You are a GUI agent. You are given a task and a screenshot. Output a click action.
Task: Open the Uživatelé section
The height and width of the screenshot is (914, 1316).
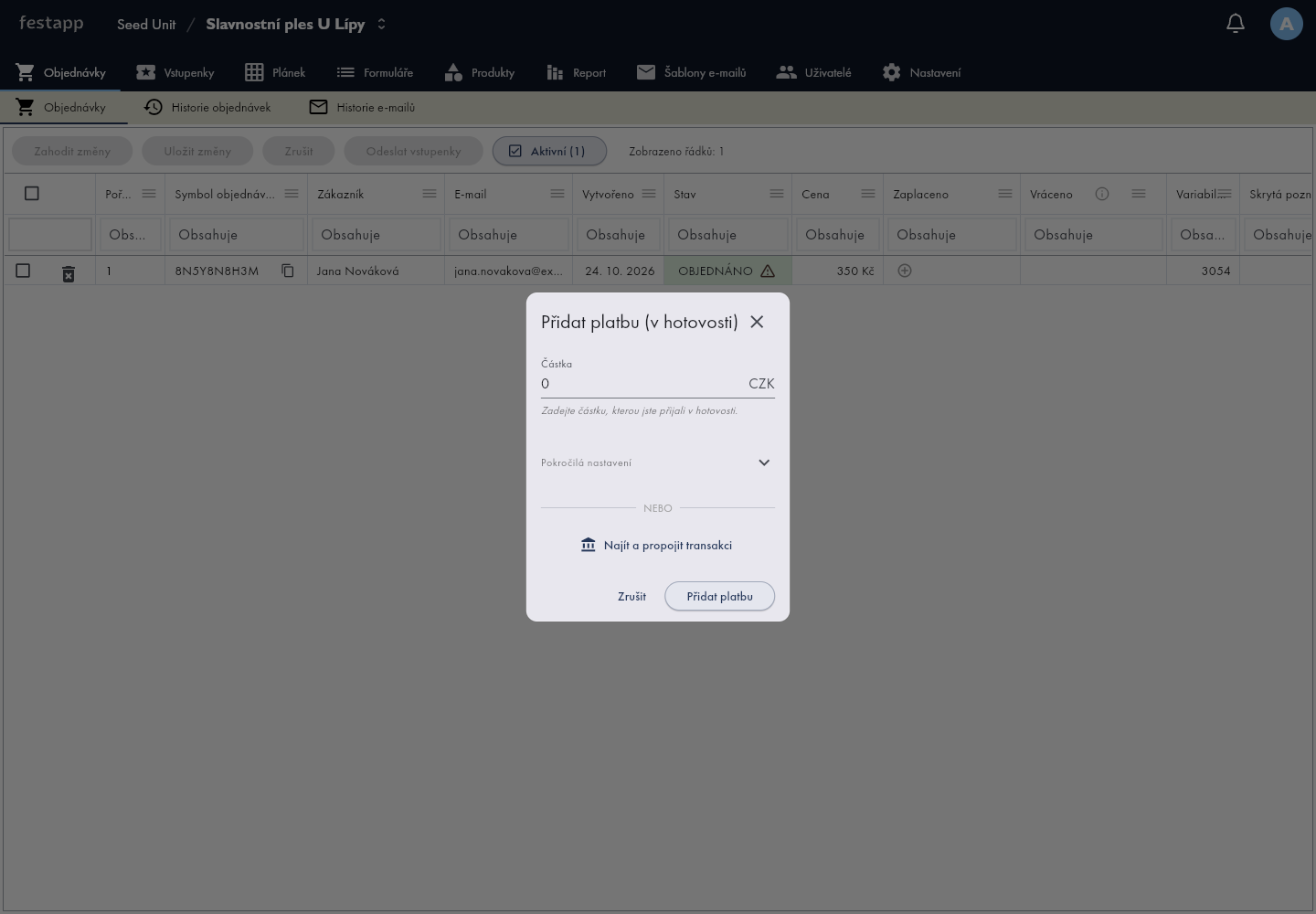pyautogui.click(x=813, y=72)
